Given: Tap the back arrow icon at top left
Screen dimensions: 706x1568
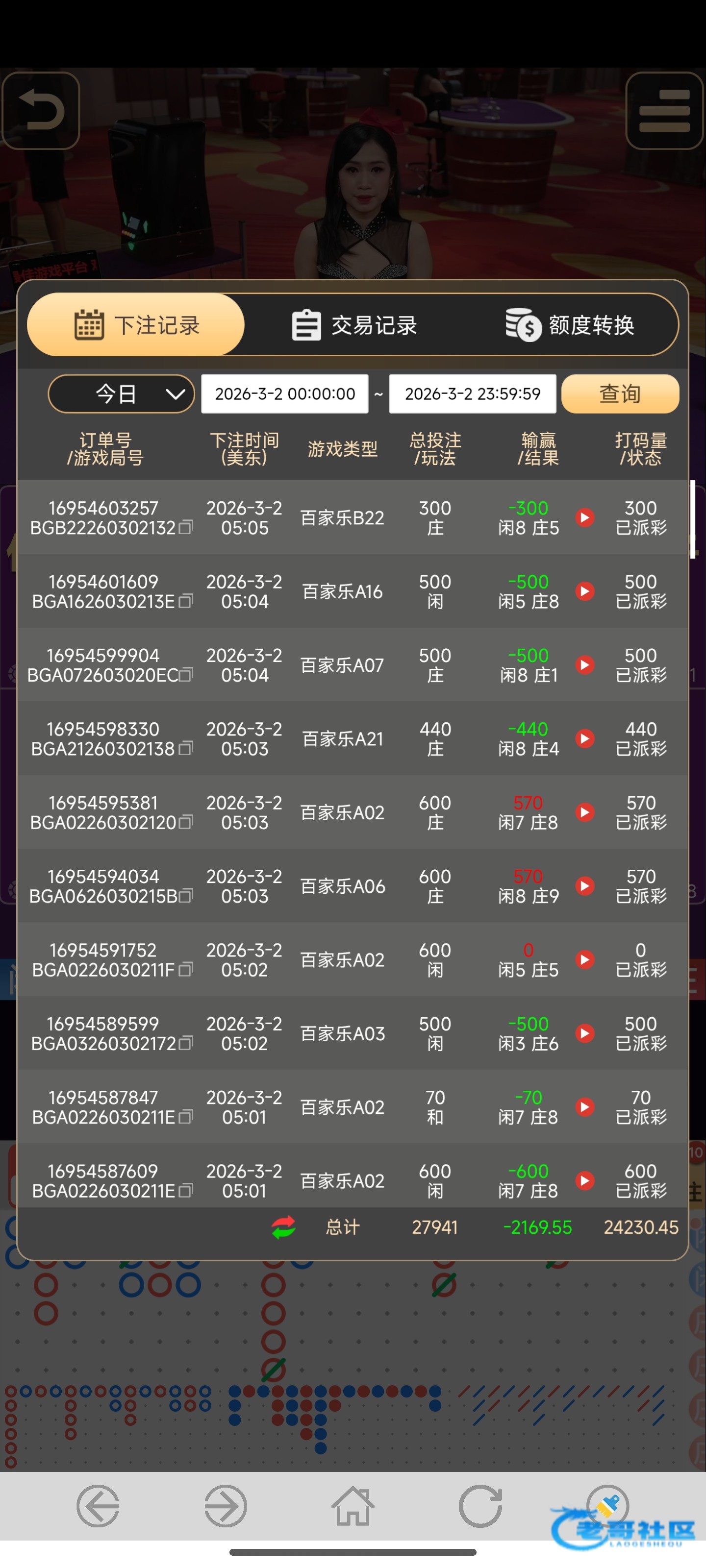Looking at the screenshot, I should coord(41,110).
